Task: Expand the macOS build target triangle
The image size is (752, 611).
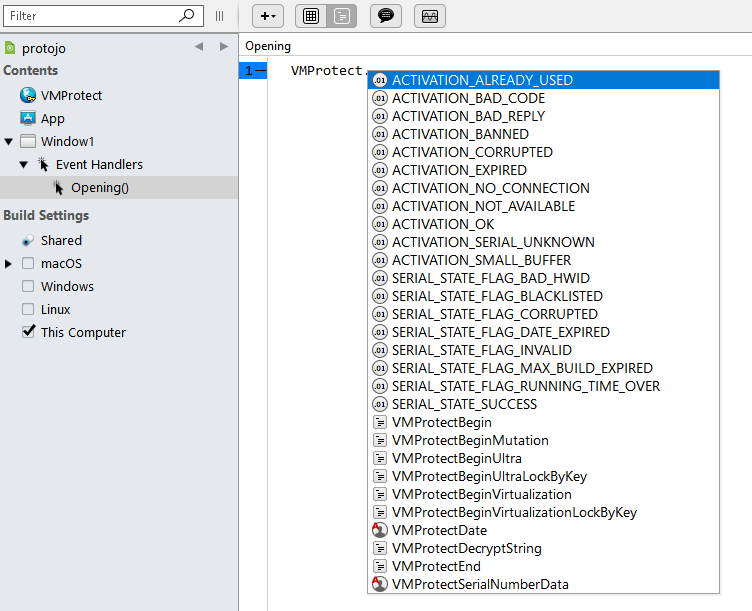Action: coord(8,263)
